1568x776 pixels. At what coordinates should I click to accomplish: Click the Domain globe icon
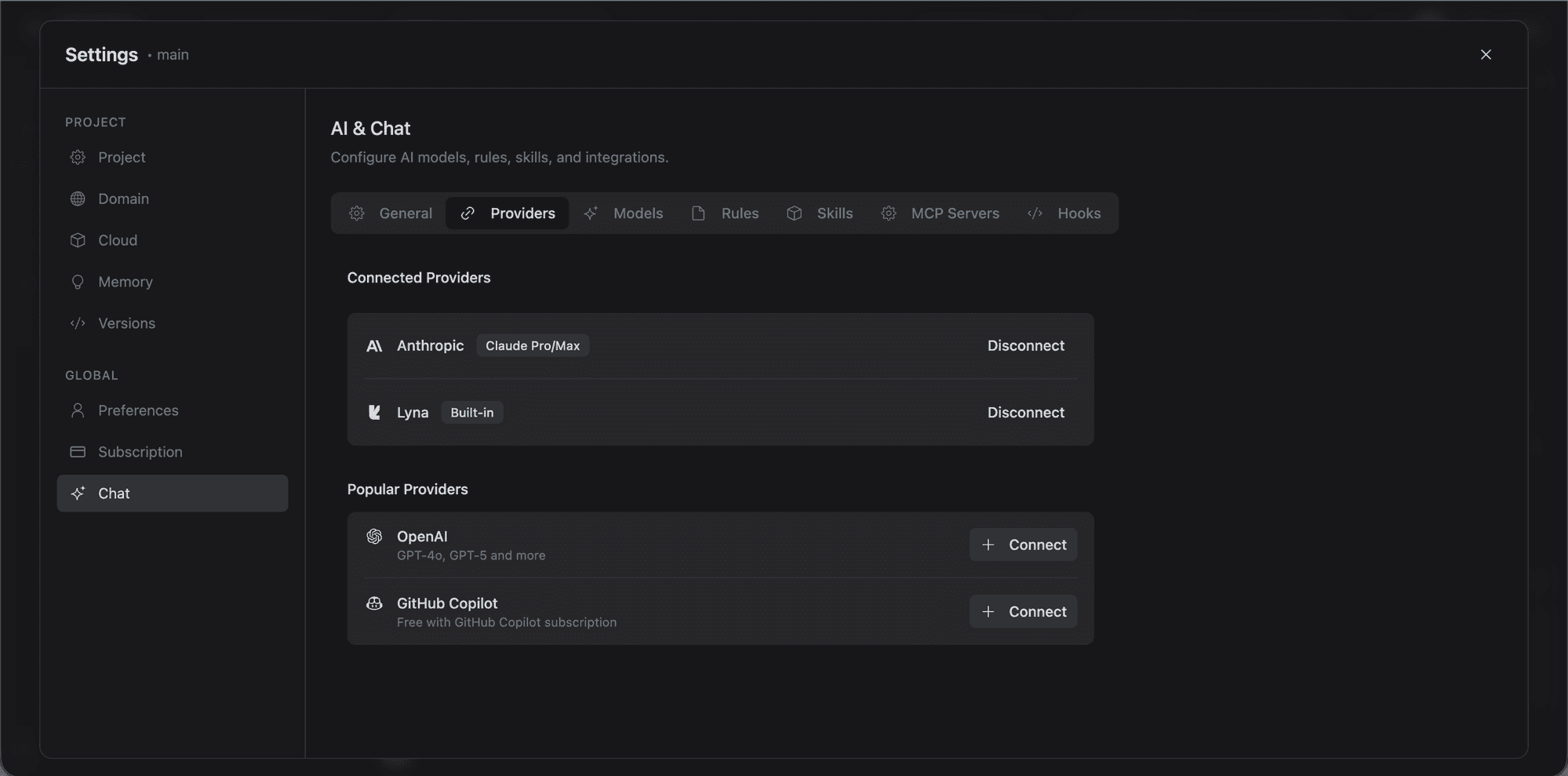pyautogui.click(x=78, y=199)
